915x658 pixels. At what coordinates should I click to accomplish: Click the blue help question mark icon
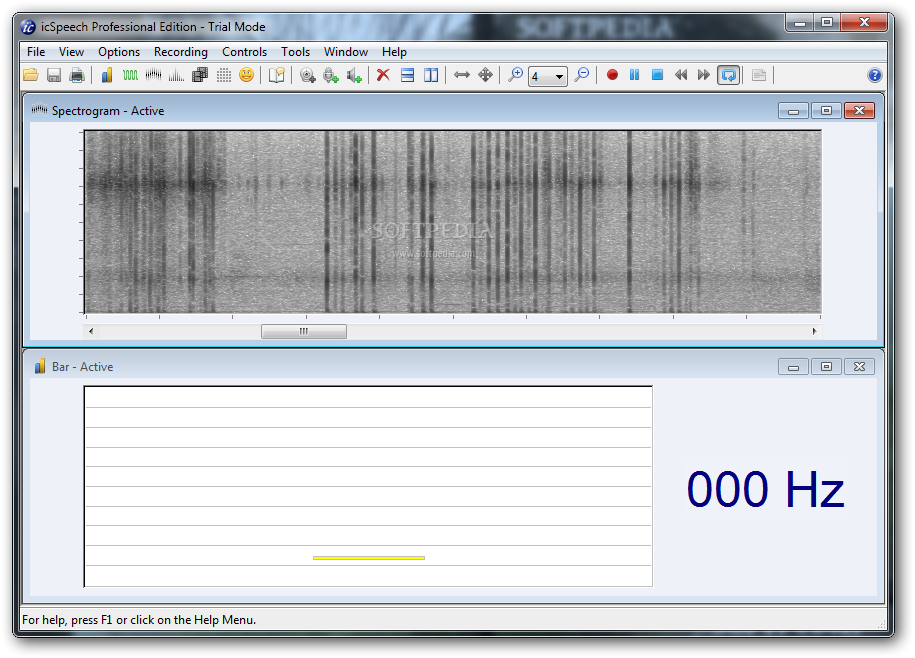[874, 75]
